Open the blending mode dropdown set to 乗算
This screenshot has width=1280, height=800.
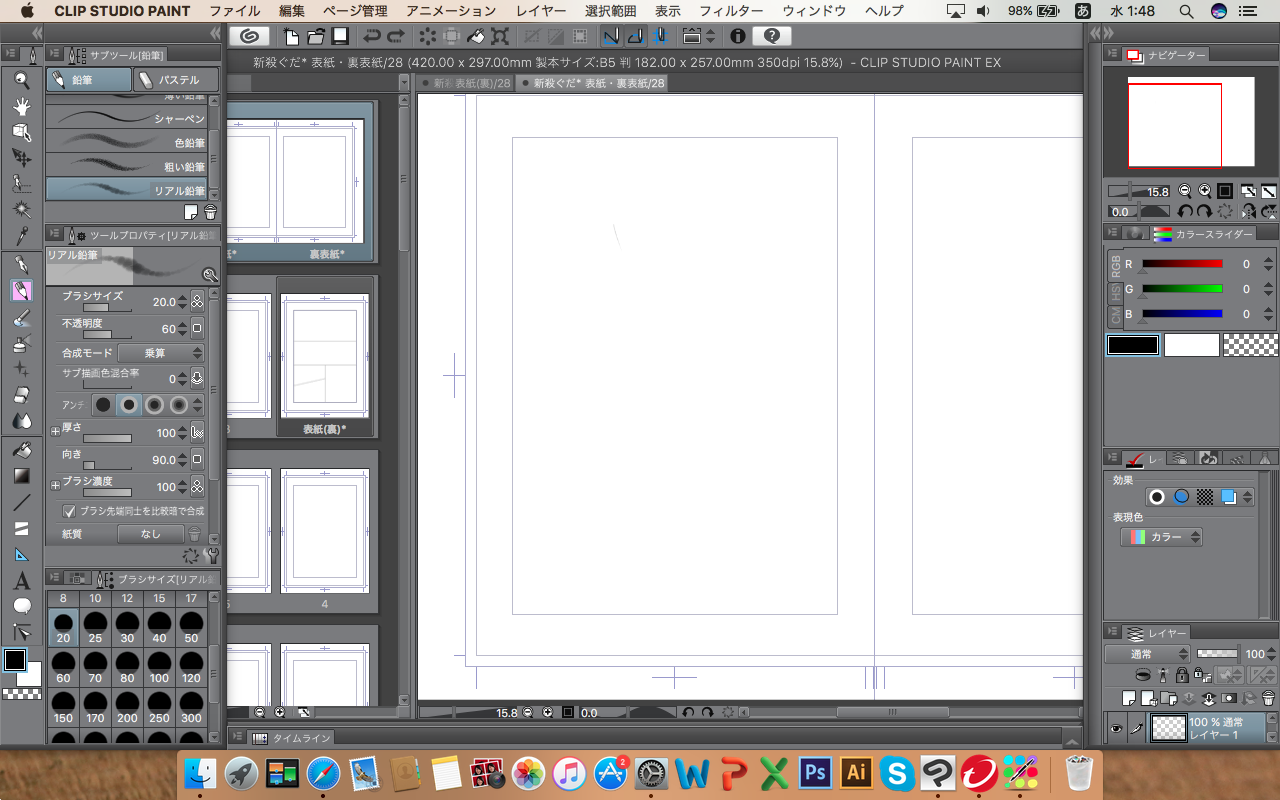click(x=161, y=353)
